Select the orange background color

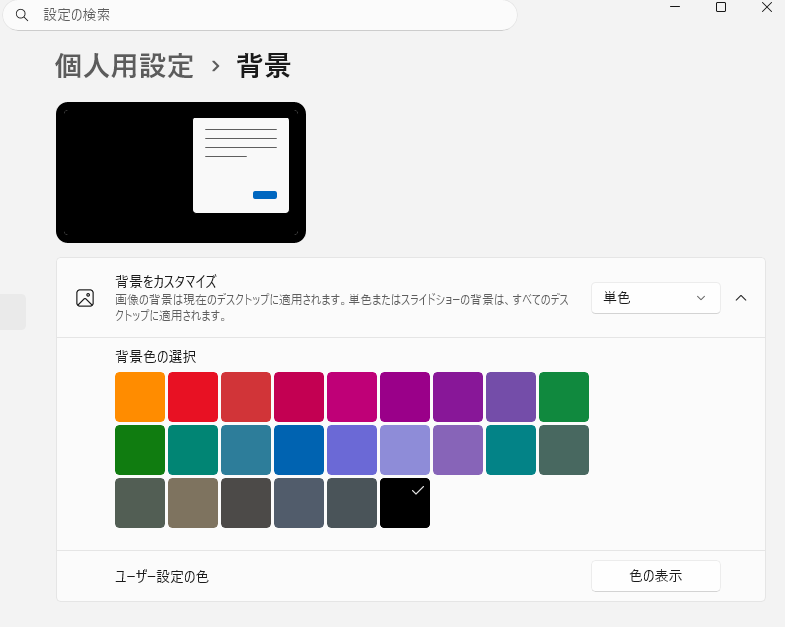coord(140,397)
